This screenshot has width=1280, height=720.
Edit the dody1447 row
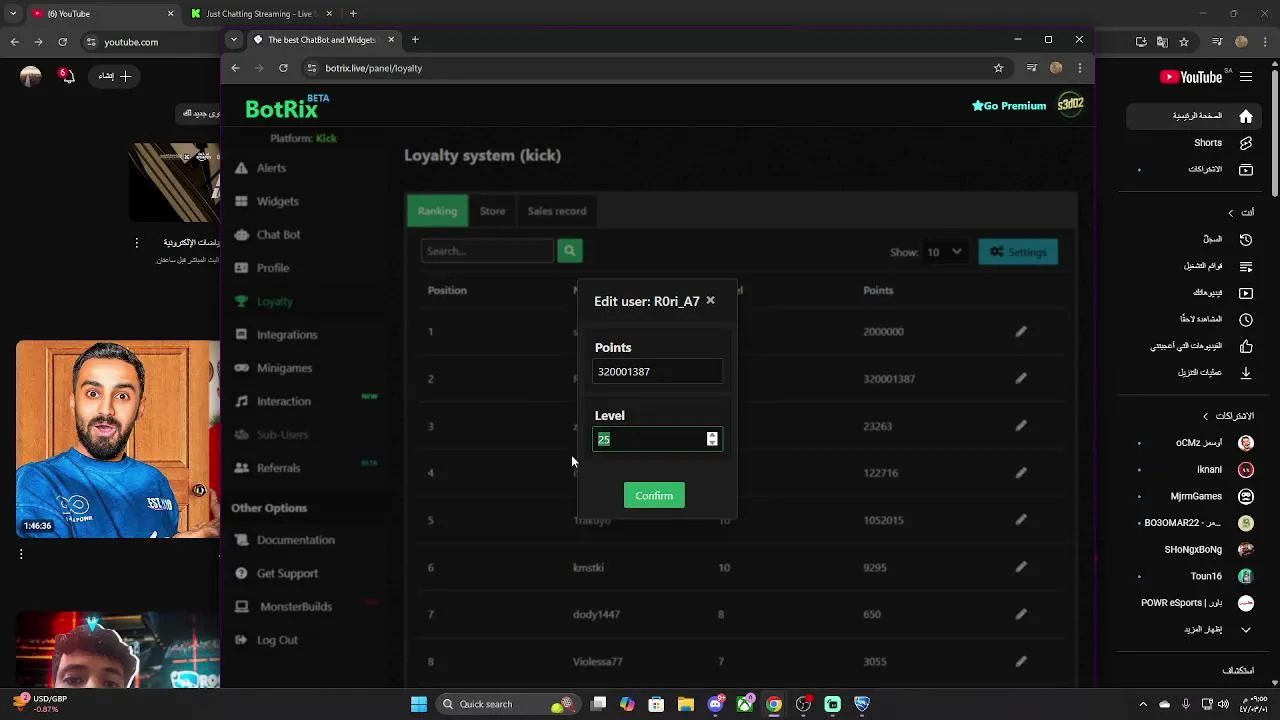tap(1021, 614)
